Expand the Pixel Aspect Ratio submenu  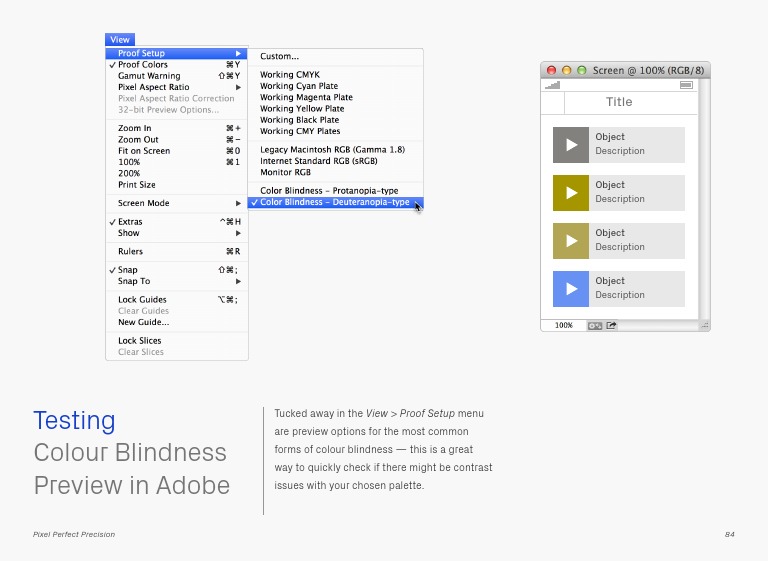176,87
